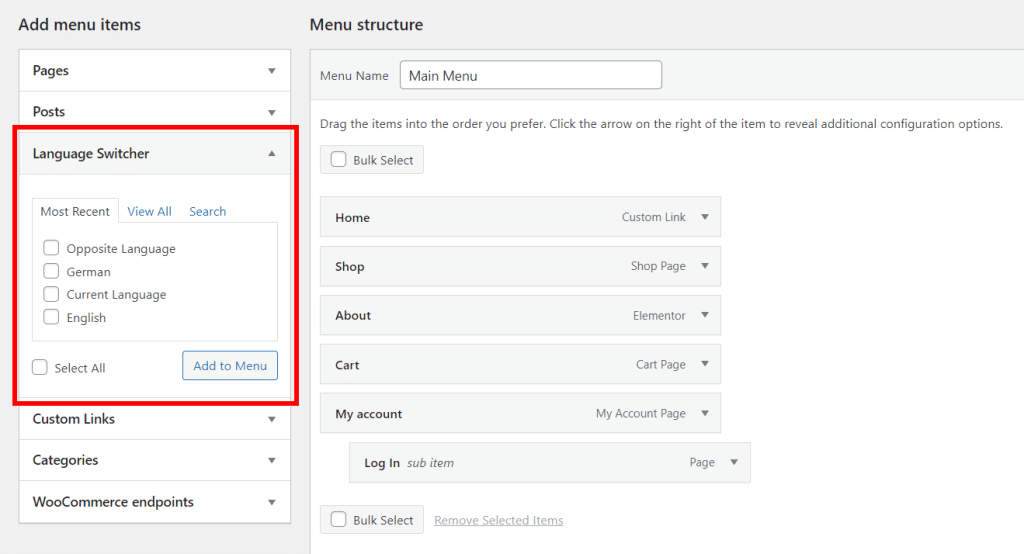Expand the Categories section arrow
The width and height of the screenshot is (1024, 554).
tap(271, 461)
